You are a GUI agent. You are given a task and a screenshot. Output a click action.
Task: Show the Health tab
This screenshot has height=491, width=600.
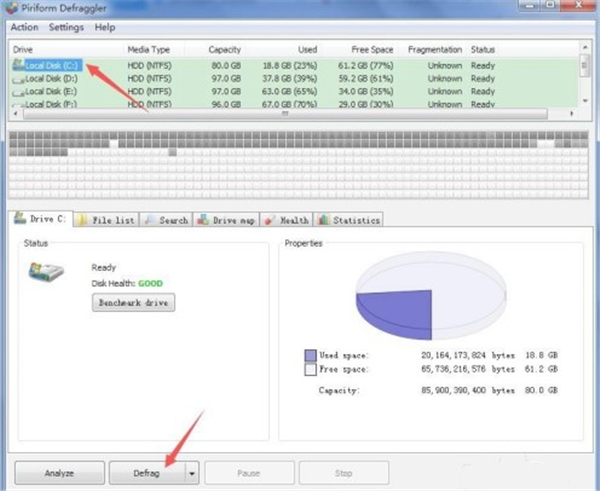pos(288,220)
